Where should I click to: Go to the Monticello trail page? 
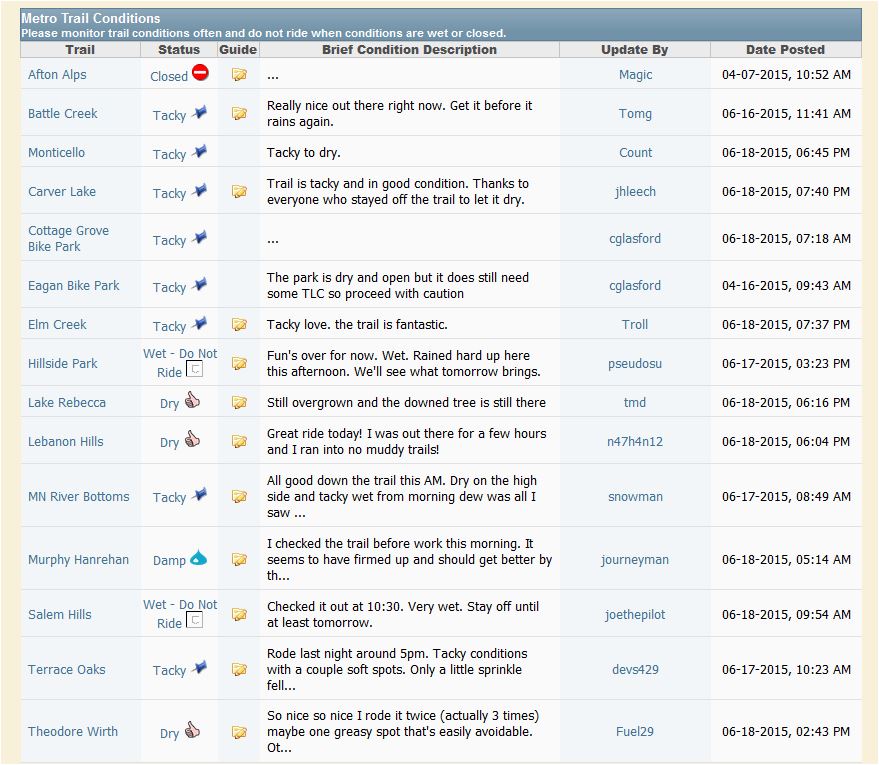pyautogui.click(x=57, y=152)
